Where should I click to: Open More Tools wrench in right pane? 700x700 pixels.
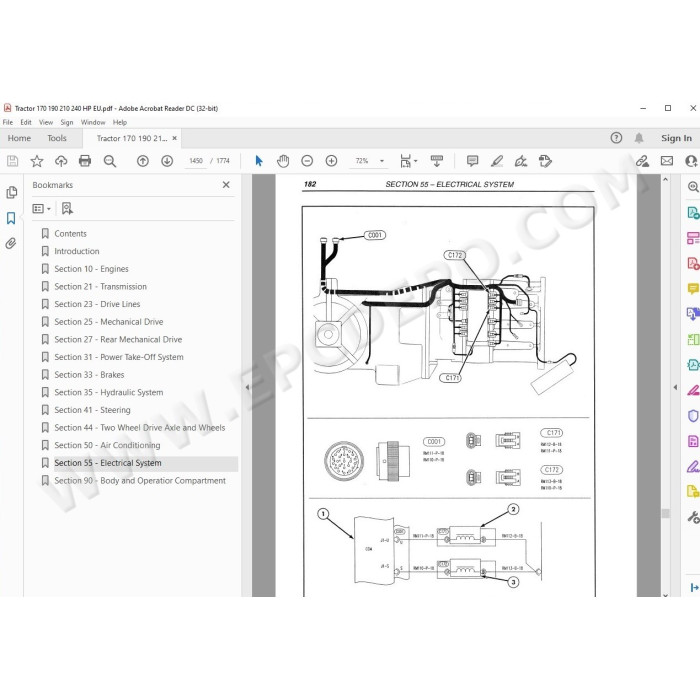coord(693,517)
